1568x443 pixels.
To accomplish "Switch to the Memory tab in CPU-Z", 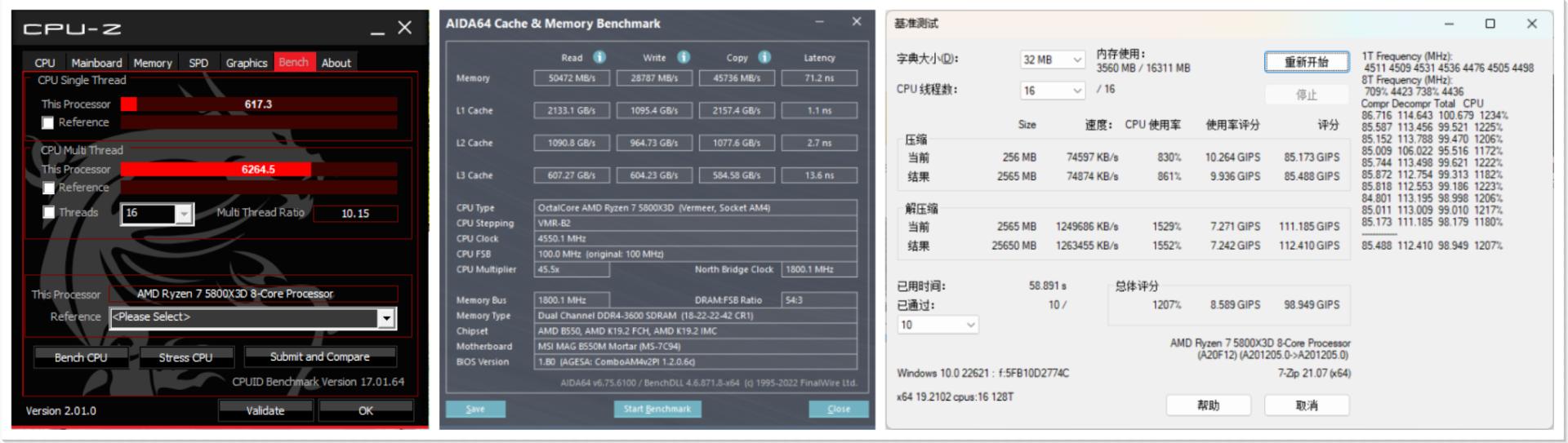I will point(153,63).
